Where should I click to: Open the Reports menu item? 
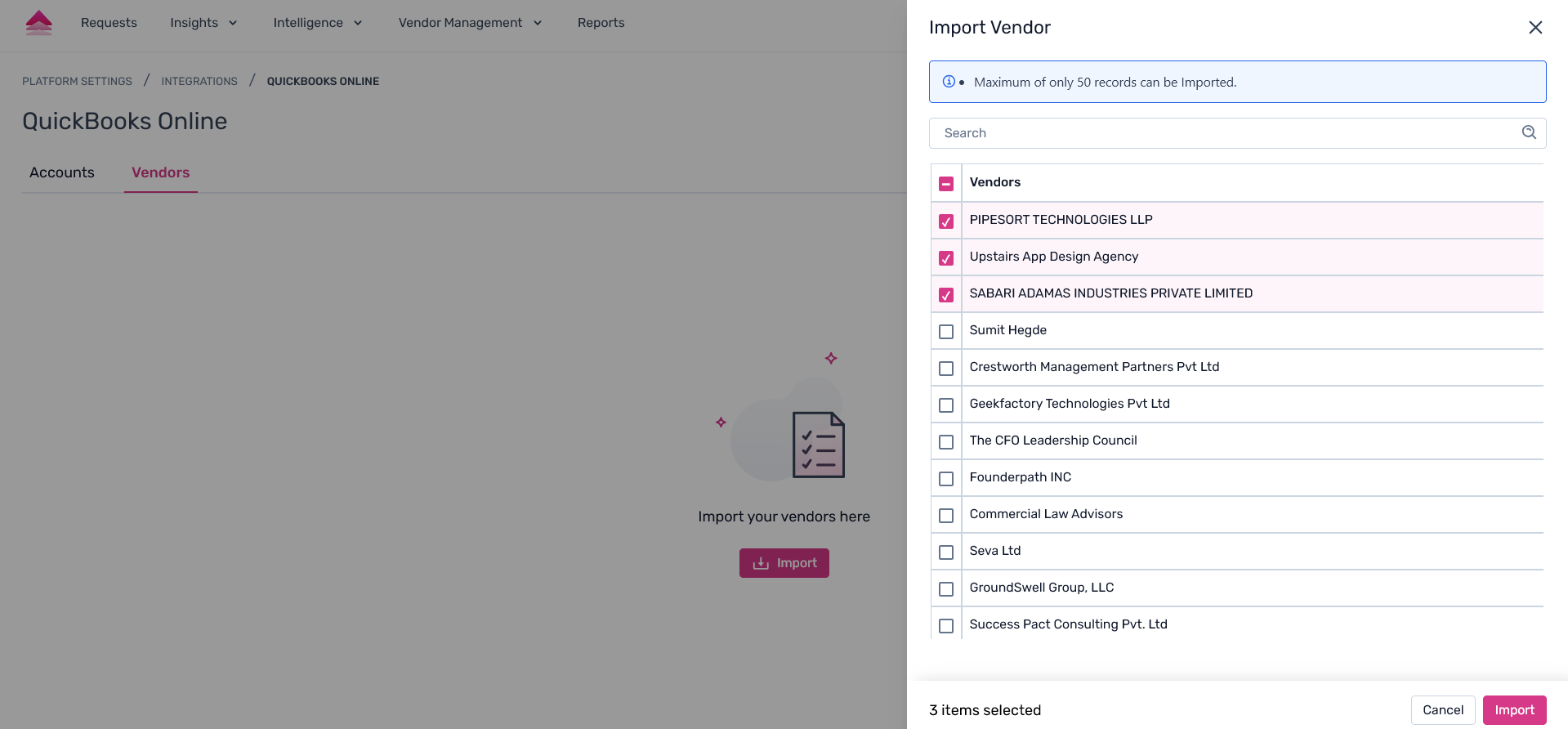coord(601,23)
